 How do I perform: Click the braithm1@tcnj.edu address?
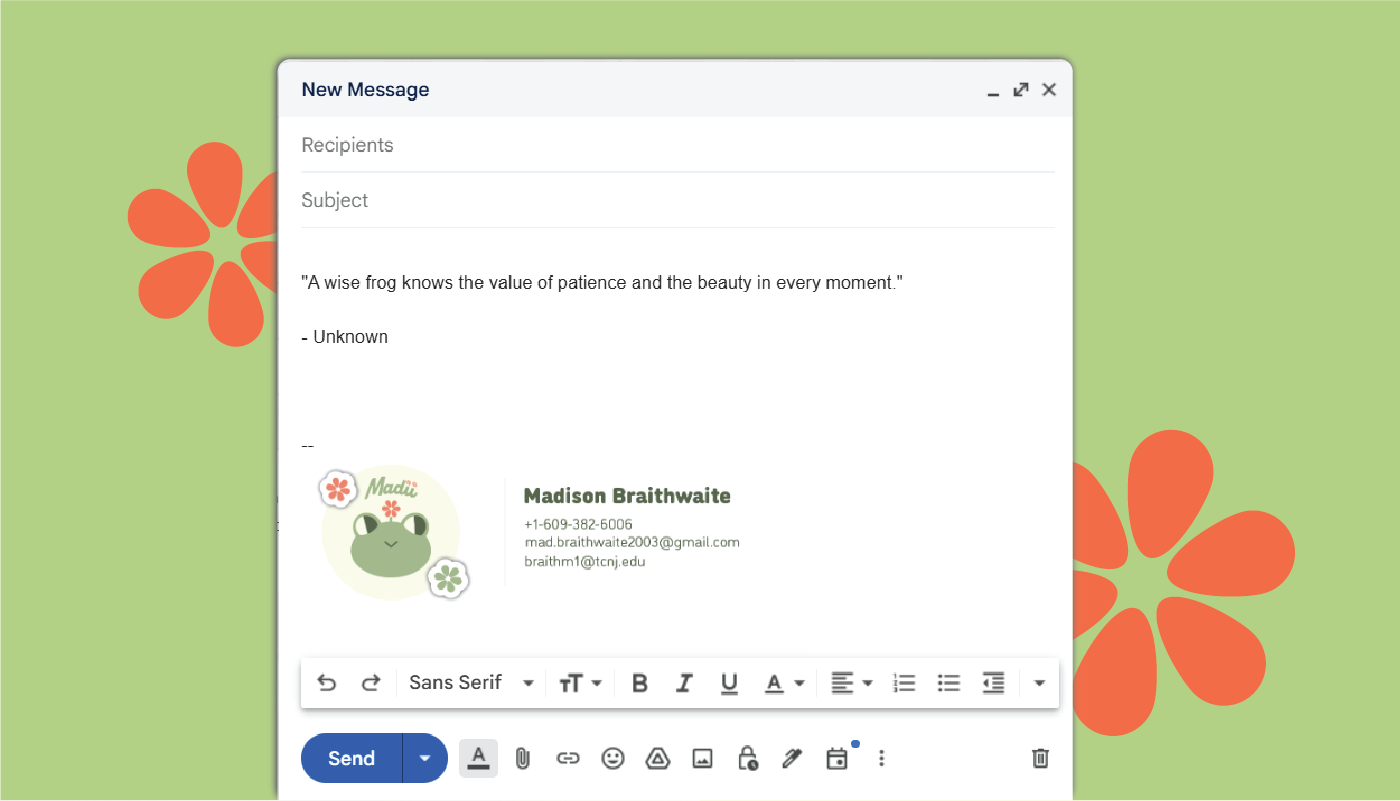pyautogui.click(x=585, y=561)
